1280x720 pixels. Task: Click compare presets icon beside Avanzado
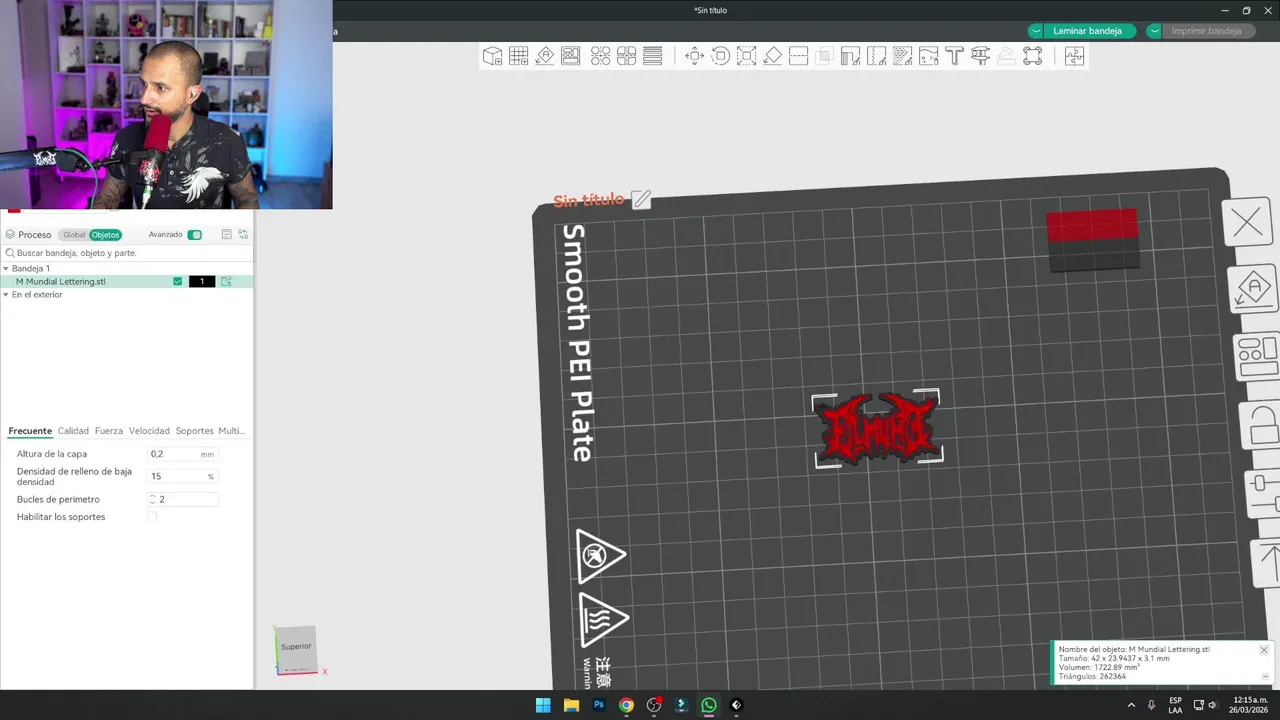[243, 235]
